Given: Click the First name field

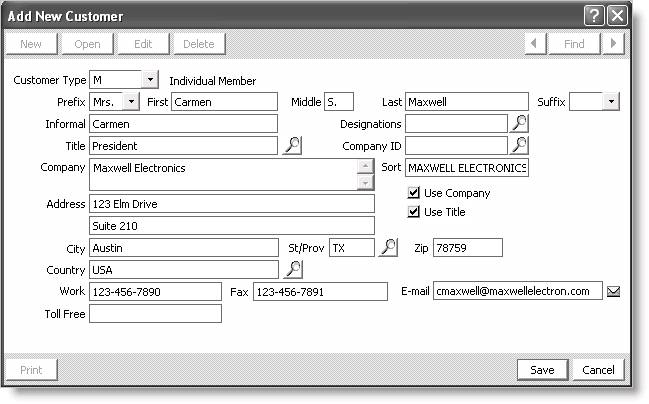Looking at the screenshot, I should click(224, 102).
